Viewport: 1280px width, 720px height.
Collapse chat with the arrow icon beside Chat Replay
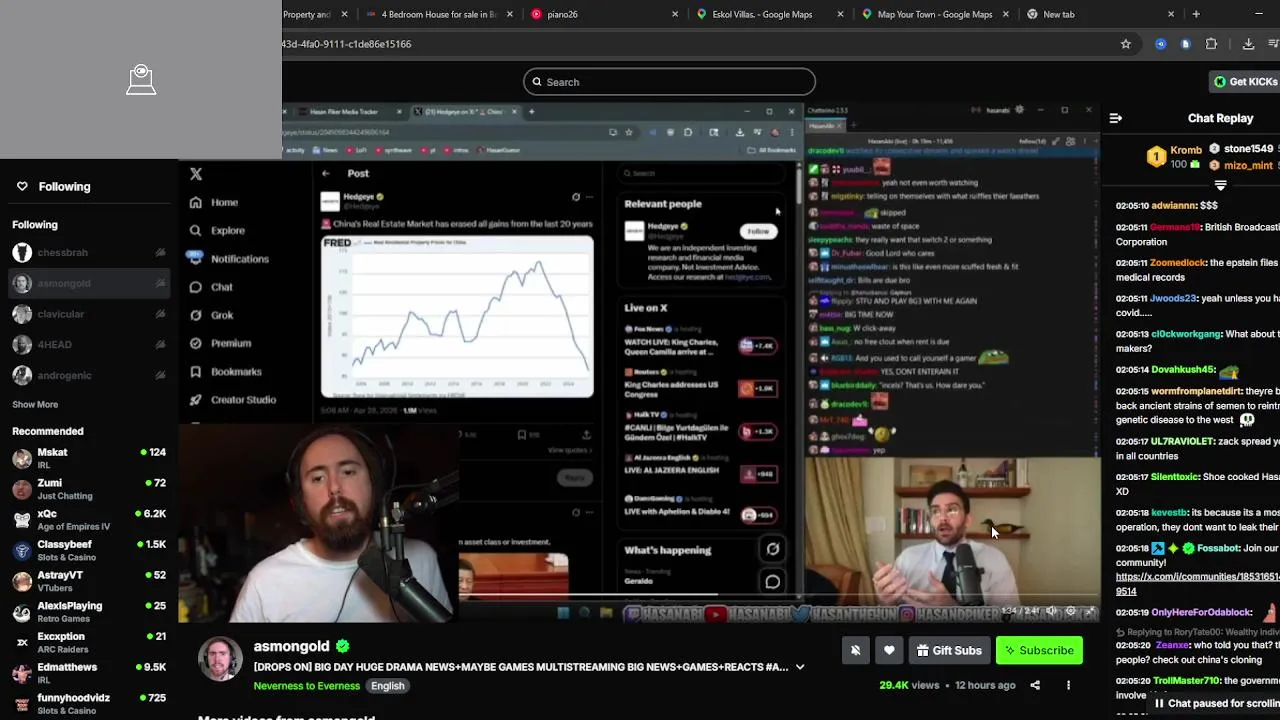pyautogui.click(x=1116, y=118)
